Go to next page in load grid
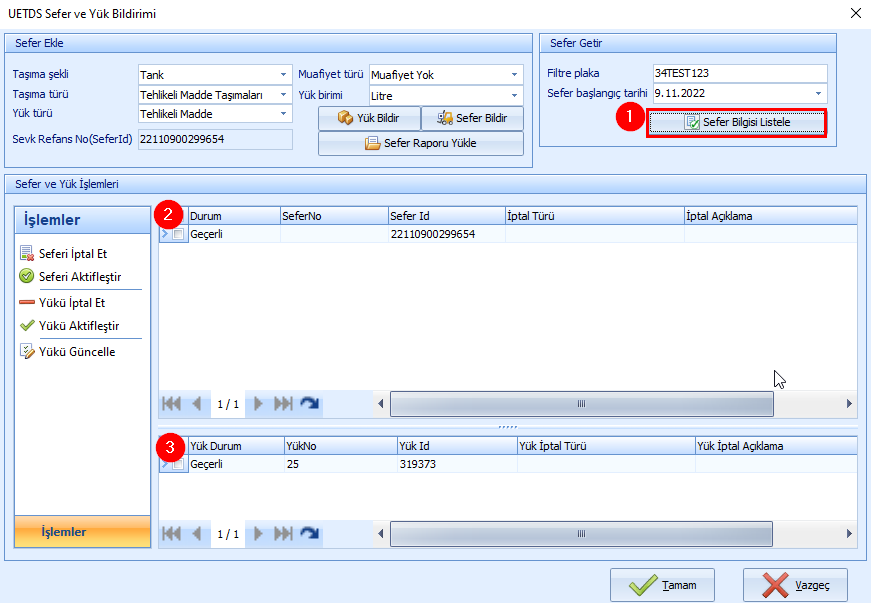This screenshot has width=871, height=603. (258, 534)
